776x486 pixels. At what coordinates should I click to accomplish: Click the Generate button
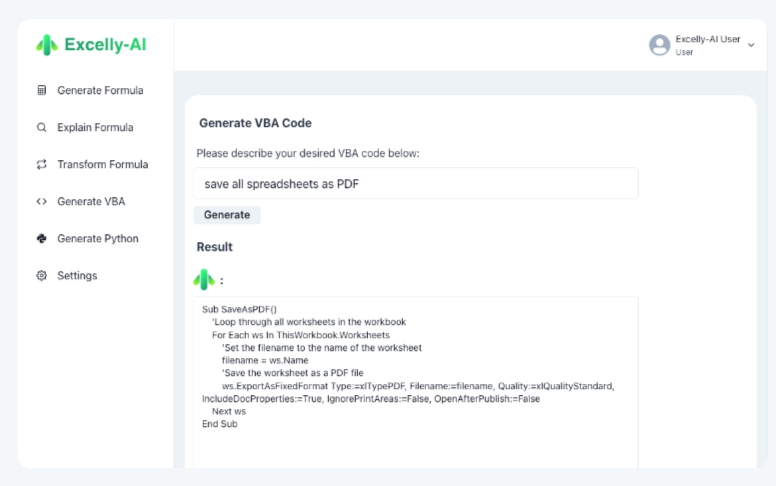(x=227, y=215)
